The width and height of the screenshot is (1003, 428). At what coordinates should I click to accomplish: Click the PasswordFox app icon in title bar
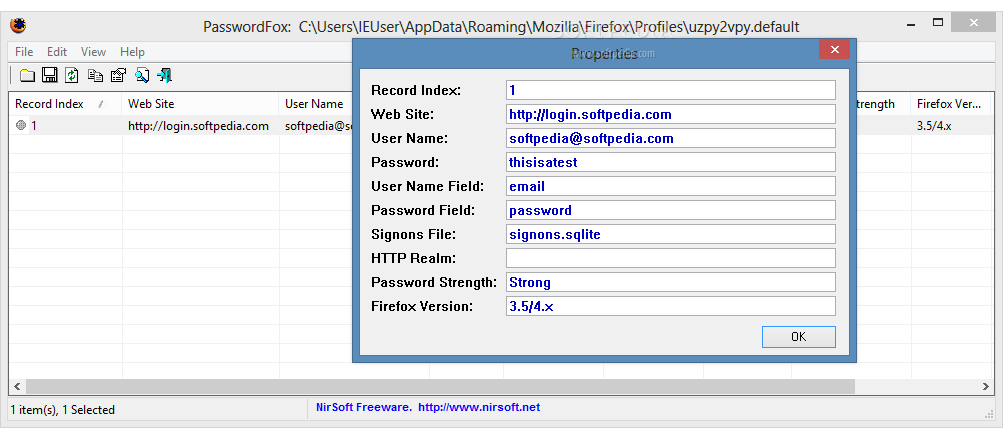tap(18, 26)
